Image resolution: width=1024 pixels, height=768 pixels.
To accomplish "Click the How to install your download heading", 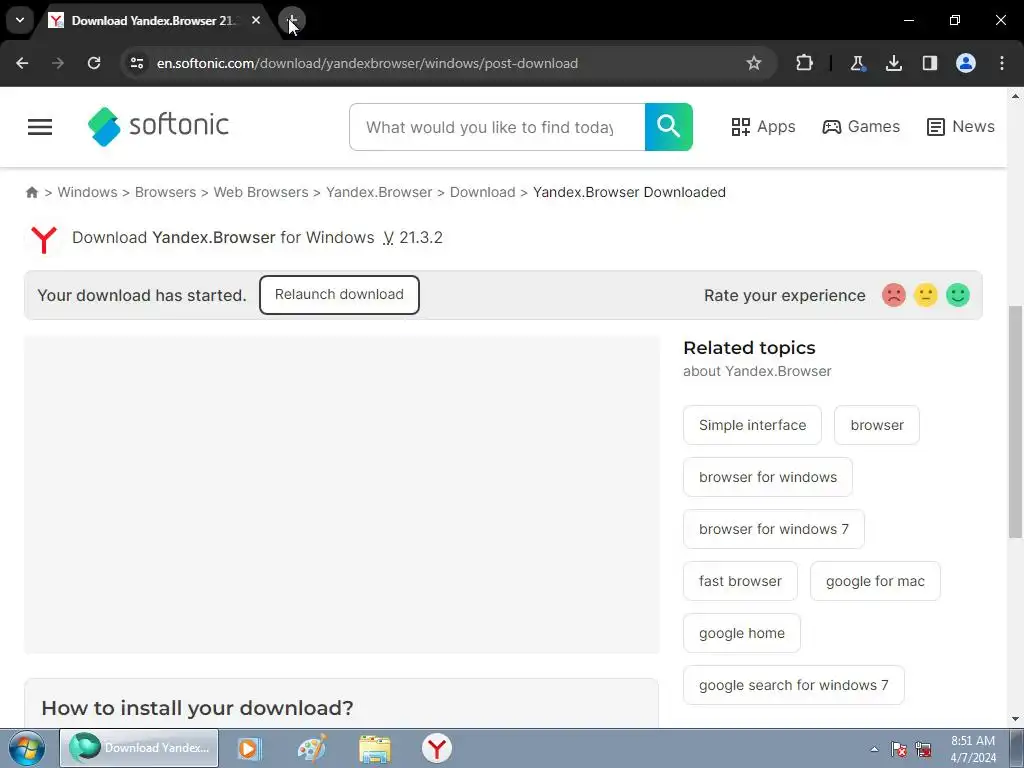I will pos(197,708).
